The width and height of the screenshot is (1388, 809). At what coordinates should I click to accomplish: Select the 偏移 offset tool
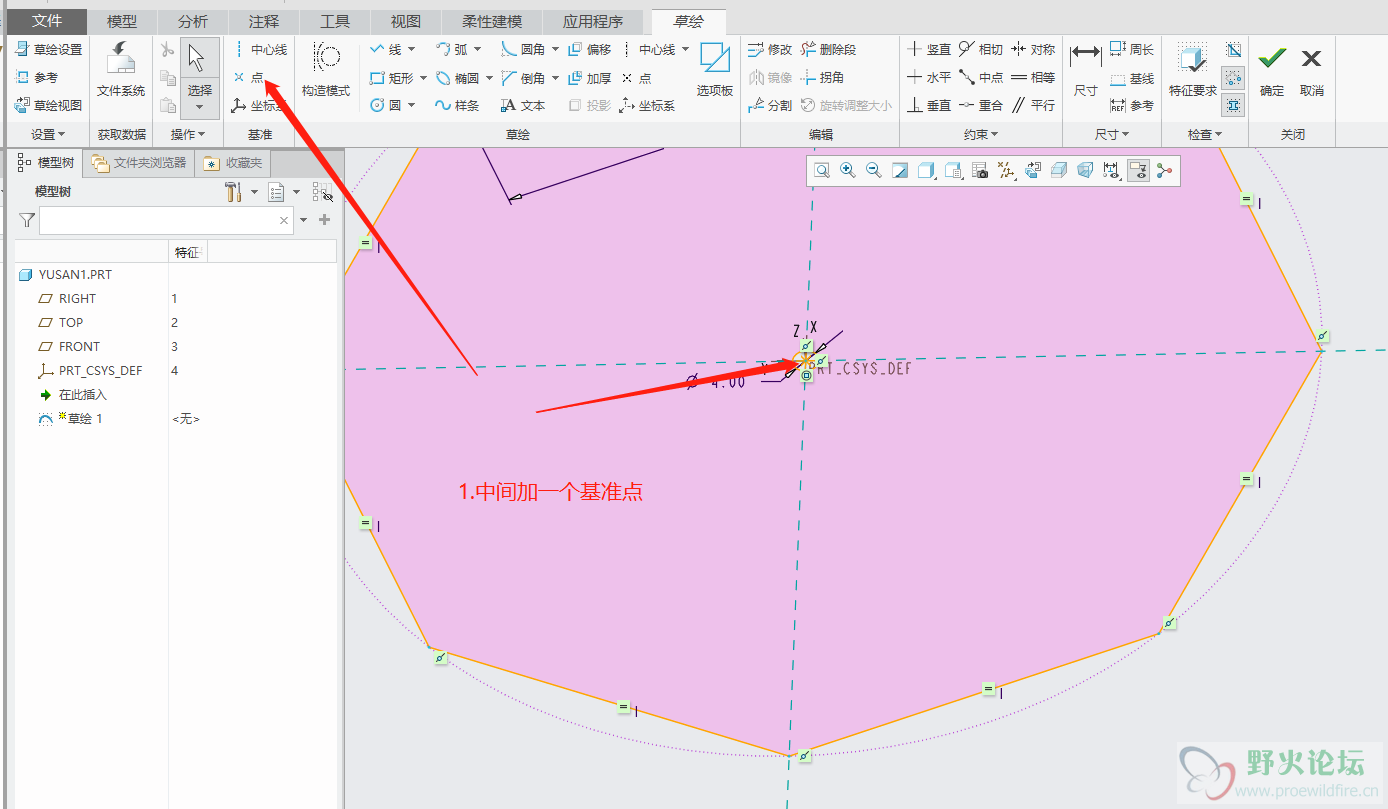(x=589, y=49)
